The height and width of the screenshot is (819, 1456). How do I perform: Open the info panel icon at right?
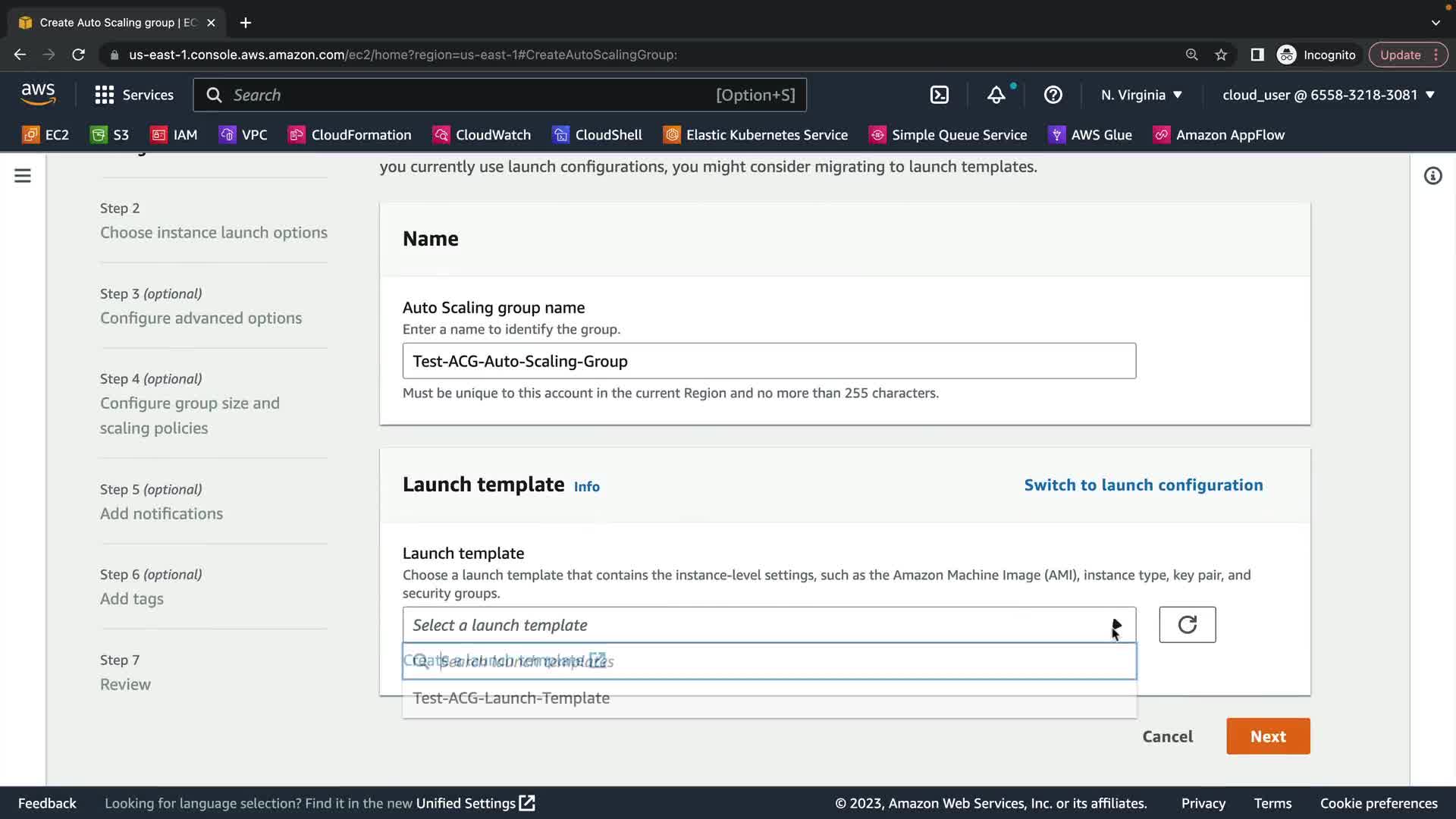coord(1432,176)
